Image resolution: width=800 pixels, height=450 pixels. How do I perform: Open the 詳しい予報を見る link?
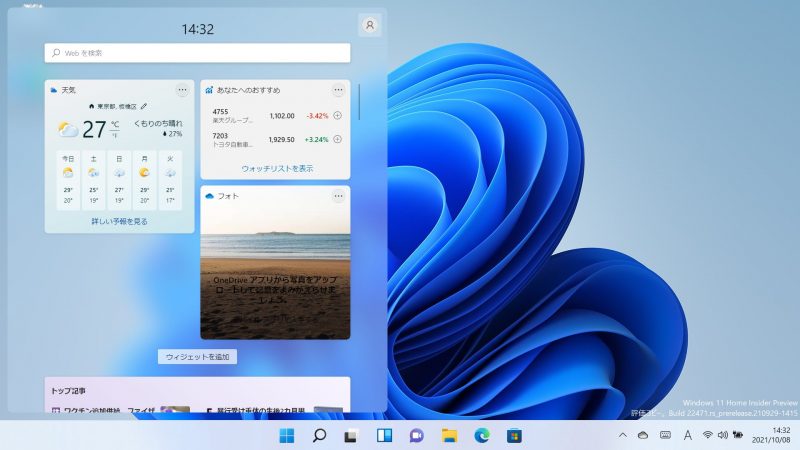119,221
